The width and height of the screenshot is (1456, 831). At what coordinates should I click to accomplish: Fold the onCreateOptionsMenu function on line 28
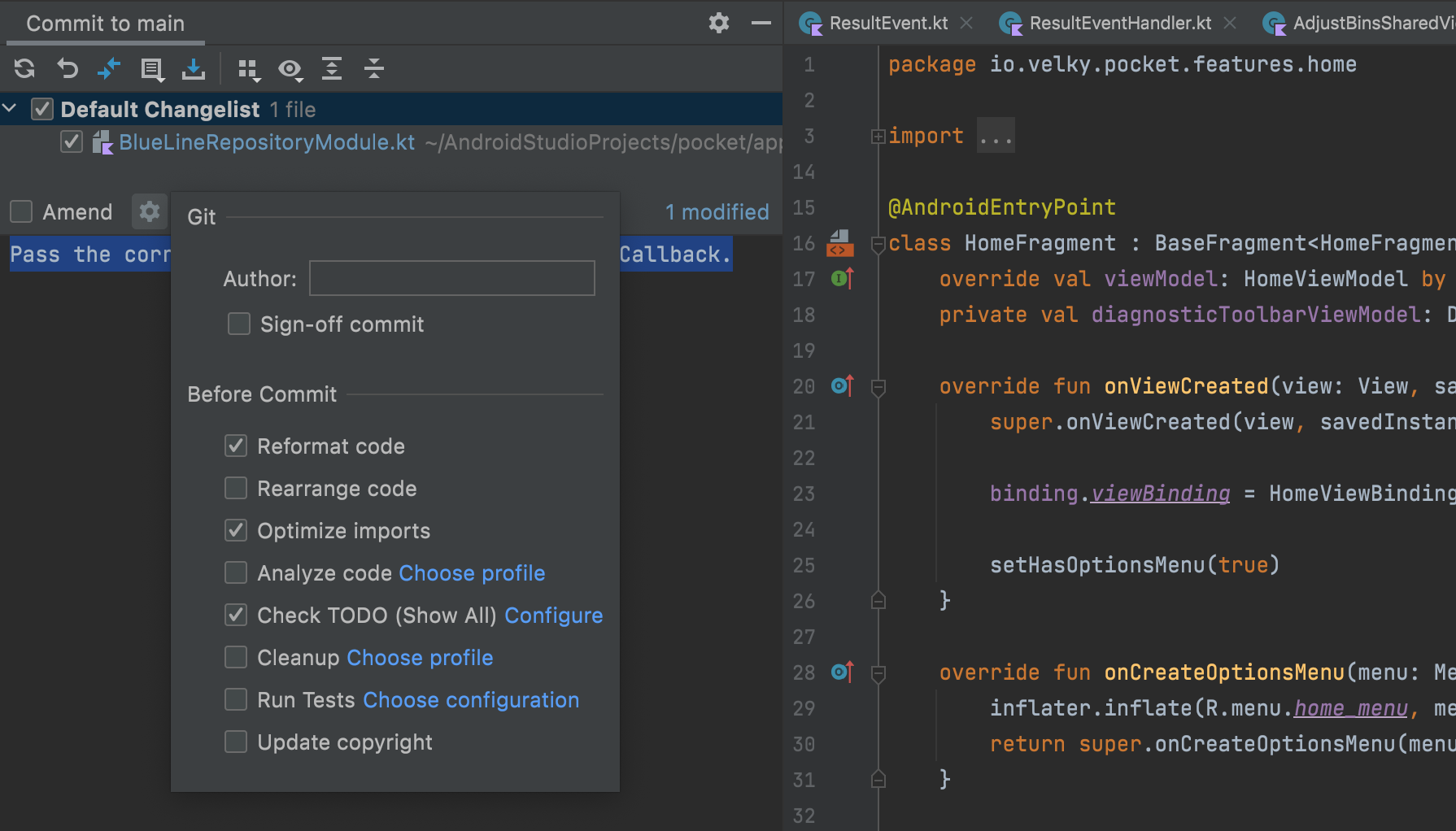(878, 673)
